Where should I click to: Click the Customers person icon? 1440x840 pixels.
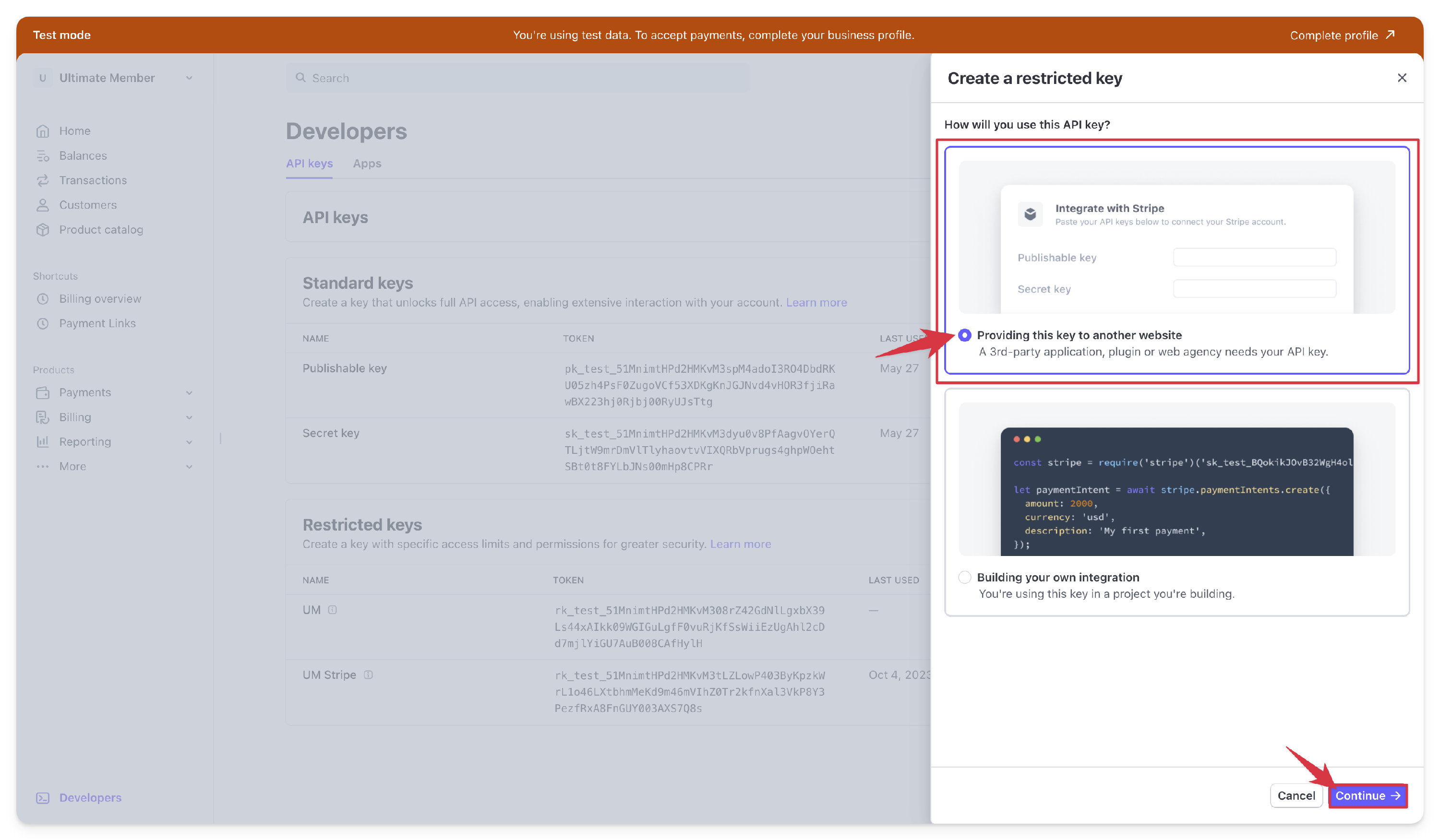43,205
